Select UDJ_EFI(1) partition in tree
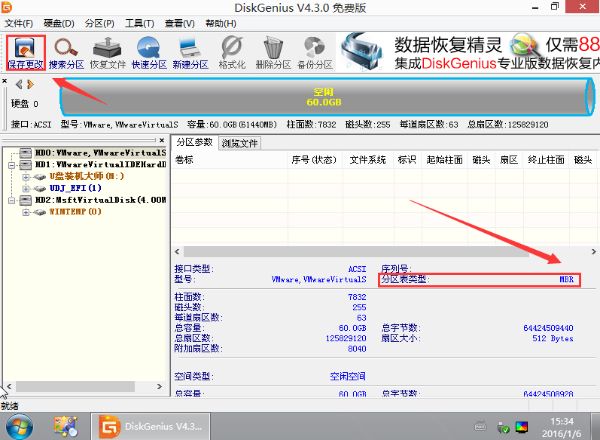The width and height of the screenshot is (600, 440). coord(75,188)
